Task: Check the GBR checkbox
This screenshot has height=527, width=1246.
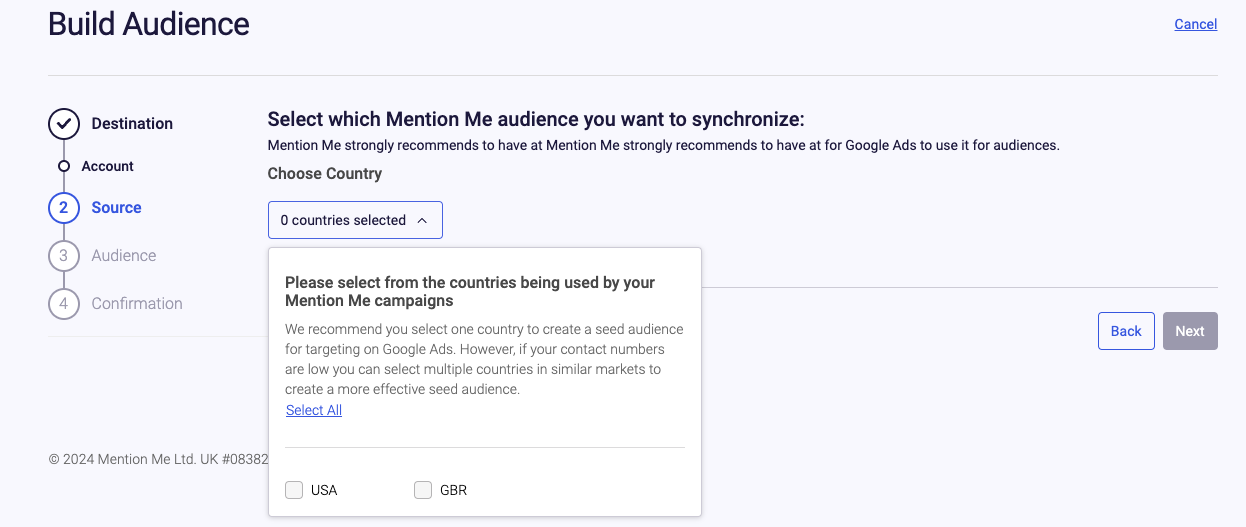Action: [423, 490]
